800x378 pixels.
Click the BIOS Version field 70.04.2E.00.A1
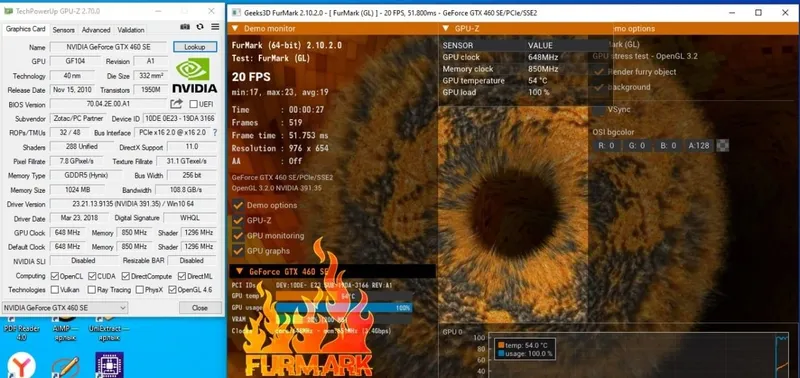108,104
